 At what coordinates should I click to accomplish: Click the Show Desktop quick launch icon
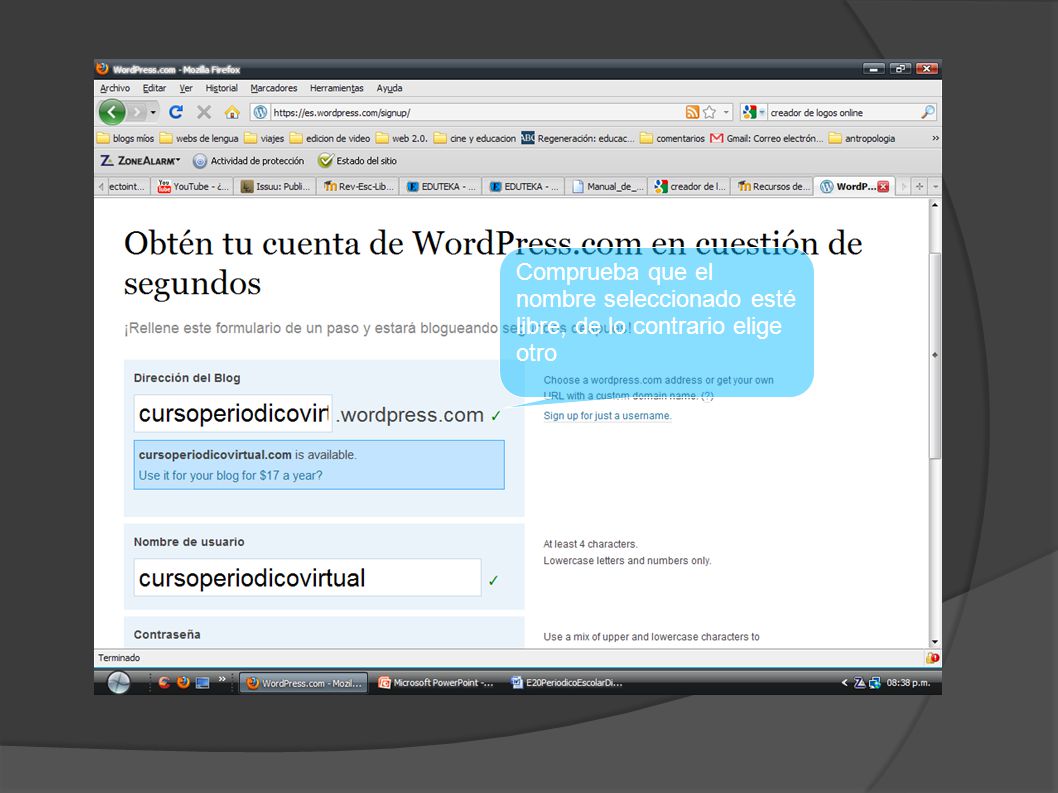[202, 682]
